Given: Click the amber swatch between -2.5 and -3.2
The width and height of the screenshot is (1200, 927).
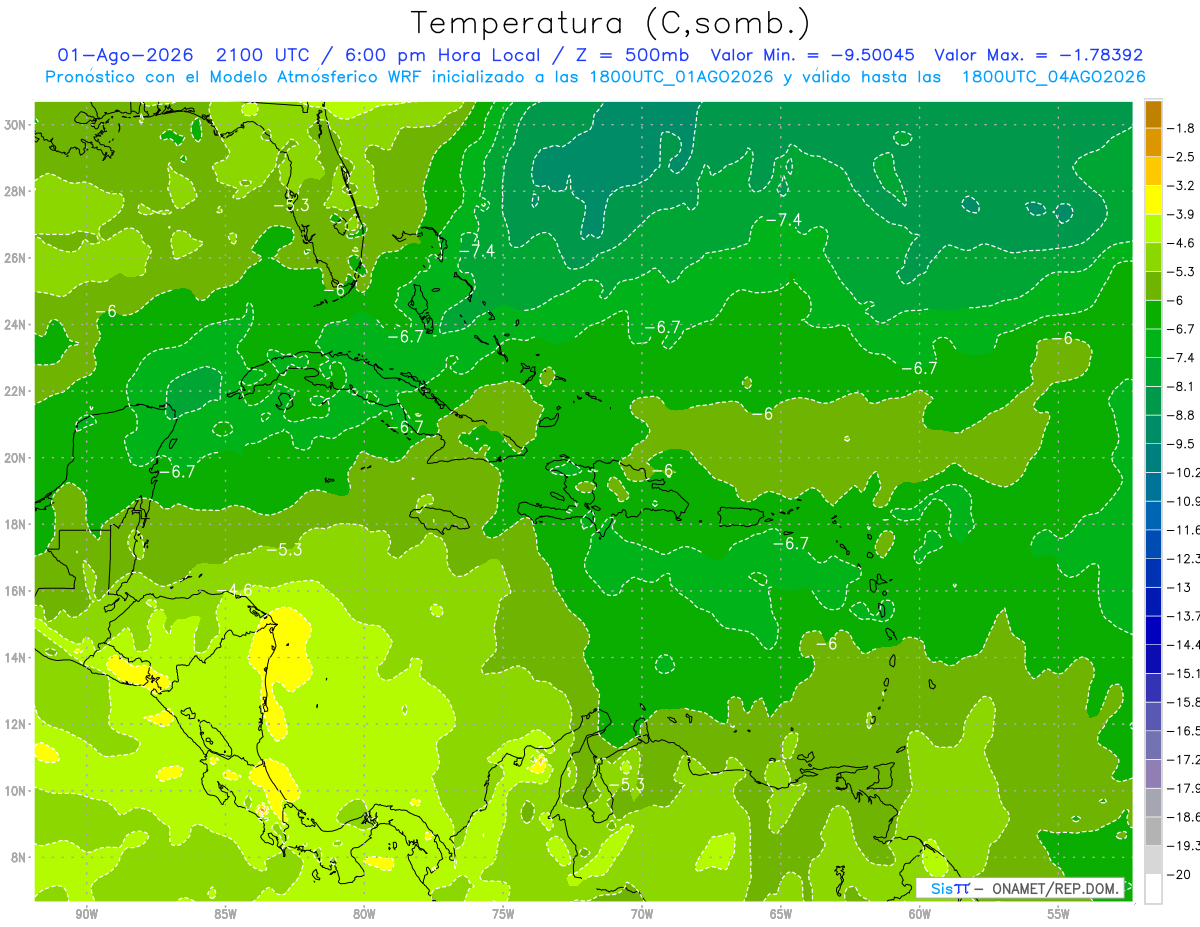Looking at the screenshot, I should pyautogui.click(x=1153, y=171).
